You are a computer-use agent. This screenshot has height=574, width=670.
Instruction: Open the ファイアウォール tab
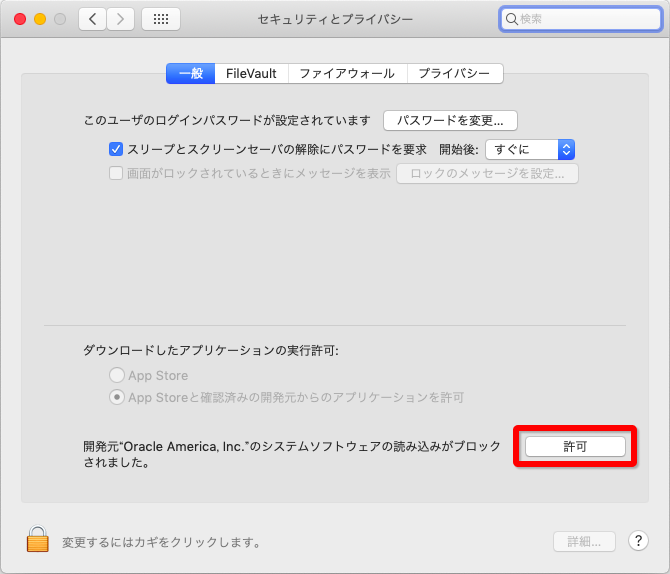pos(347,74)
